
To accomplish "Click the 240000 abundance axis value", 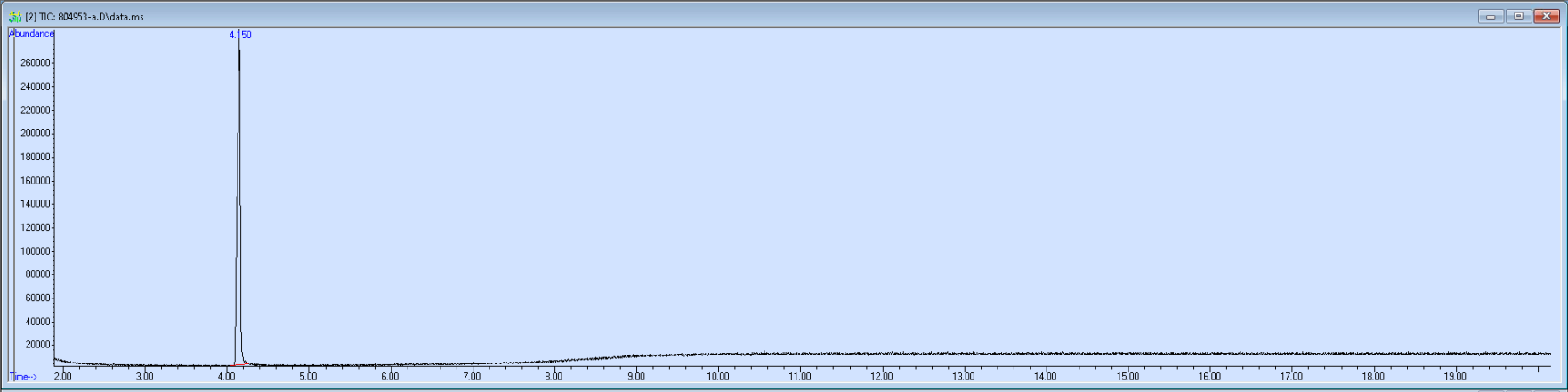I will tap(35, 86).
